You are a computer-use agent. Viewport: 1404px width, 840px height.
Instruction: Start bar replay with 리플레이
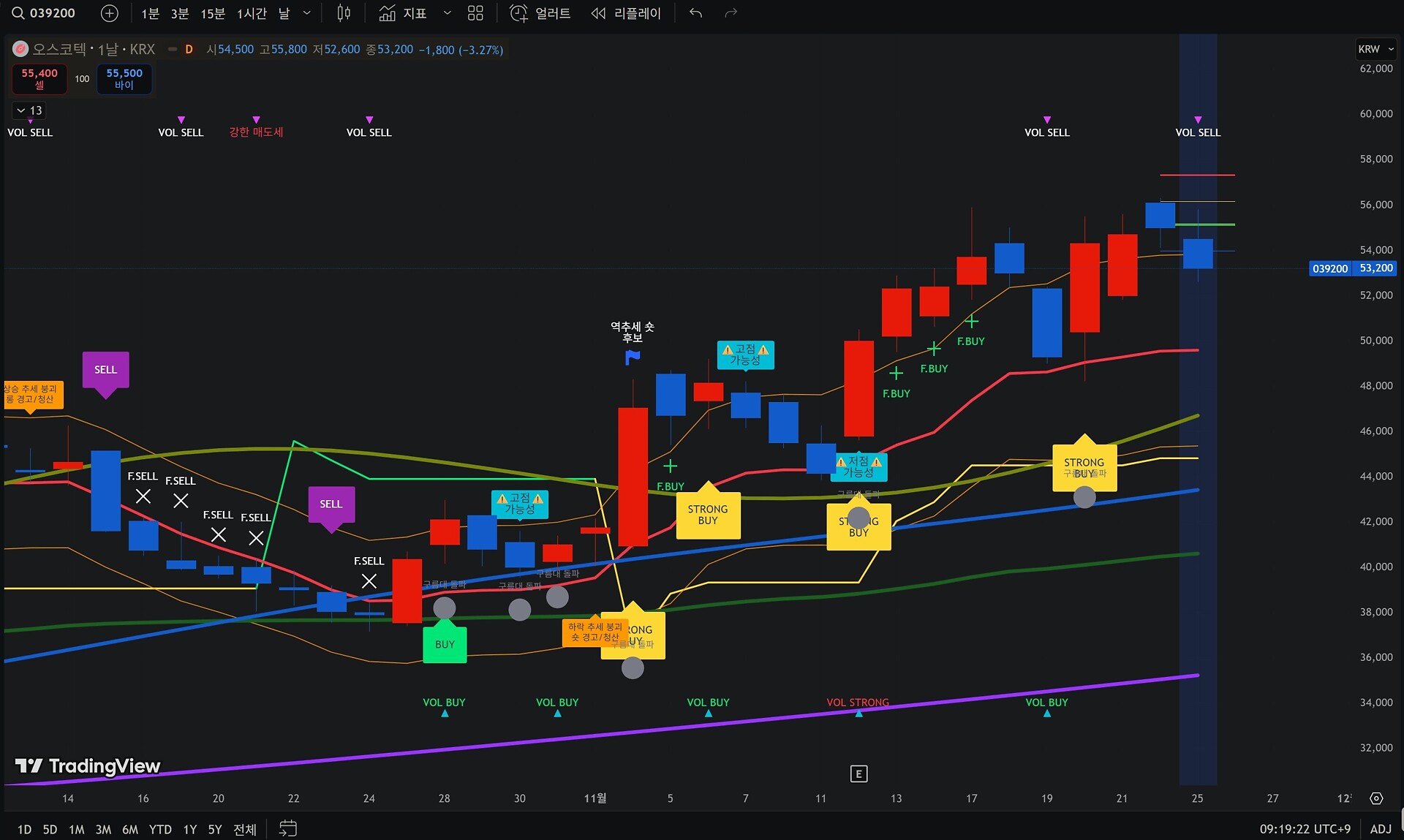coord(626,13)
